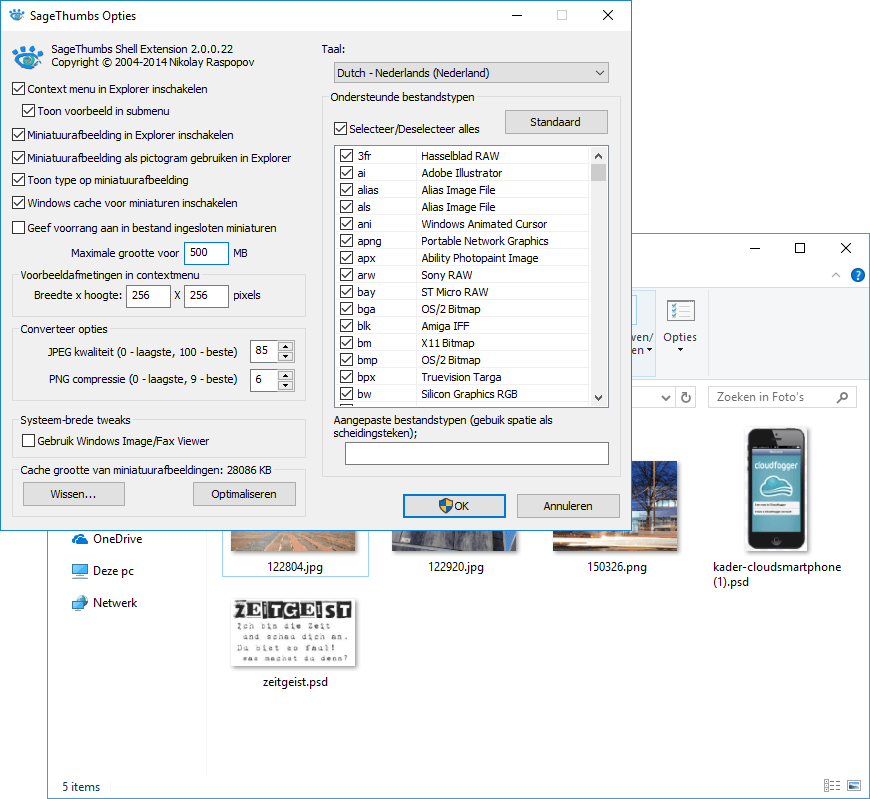Click the Standaard button

point(556,122)
